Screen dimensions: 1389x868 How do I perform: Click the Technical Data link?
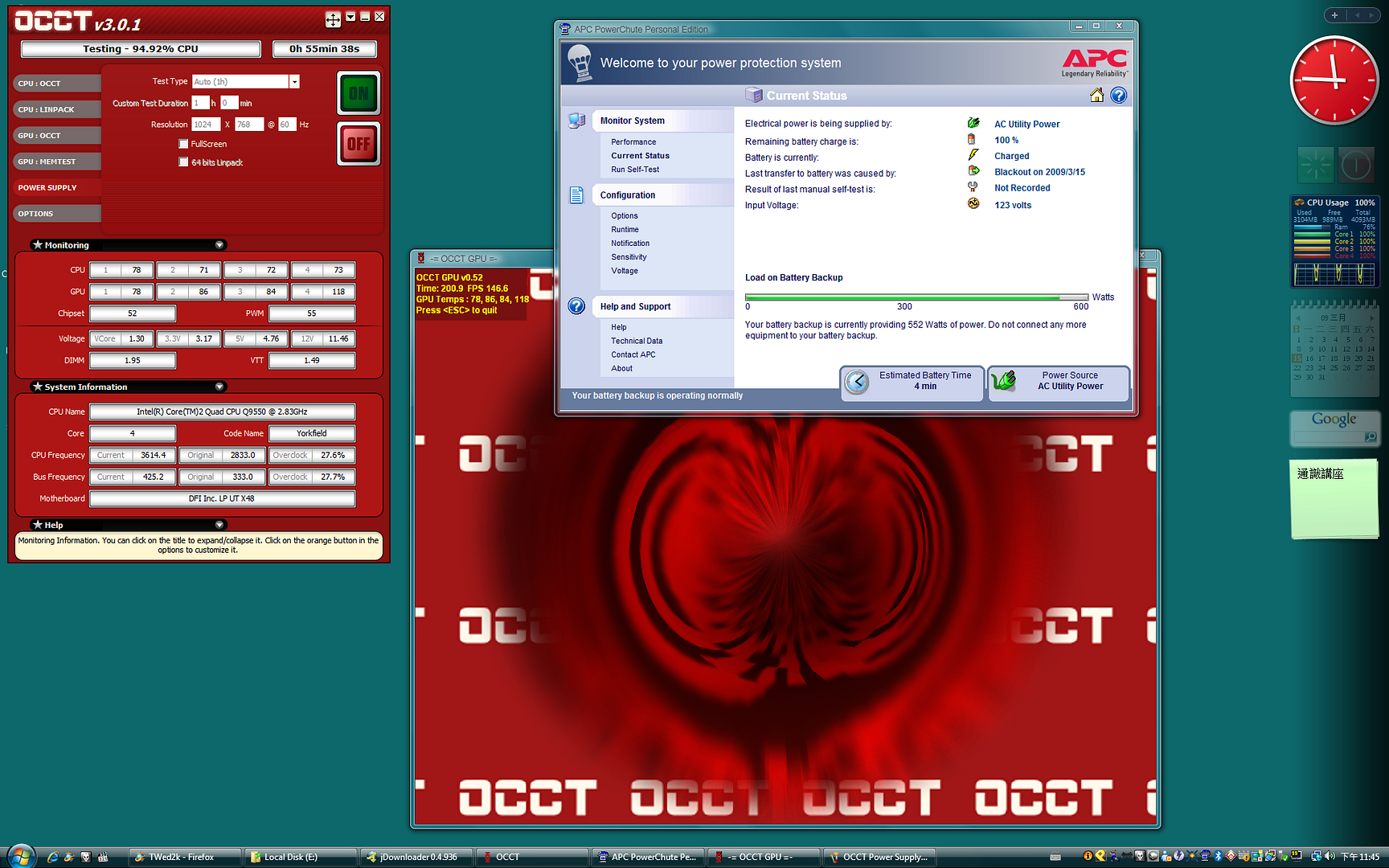pos(636,341)
